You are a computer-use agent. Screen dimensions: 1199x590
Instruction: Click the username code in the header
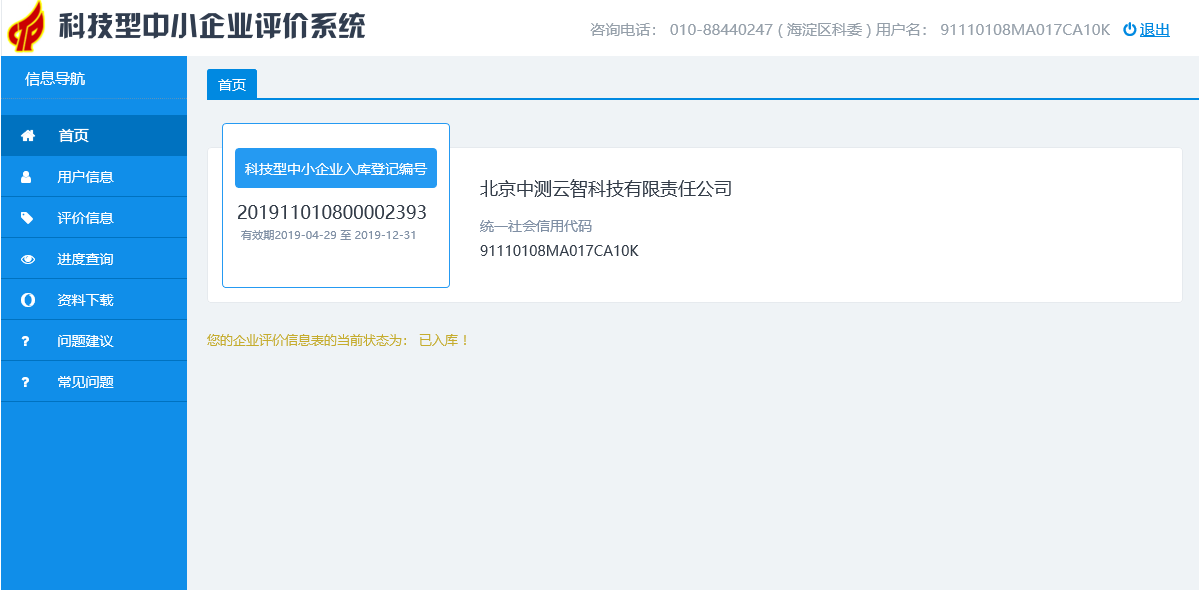coord(1025,31)
